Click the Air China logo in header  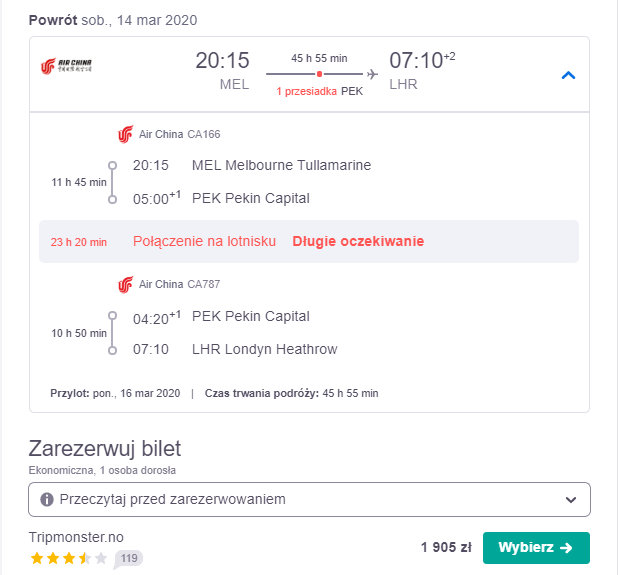(66, 66)
